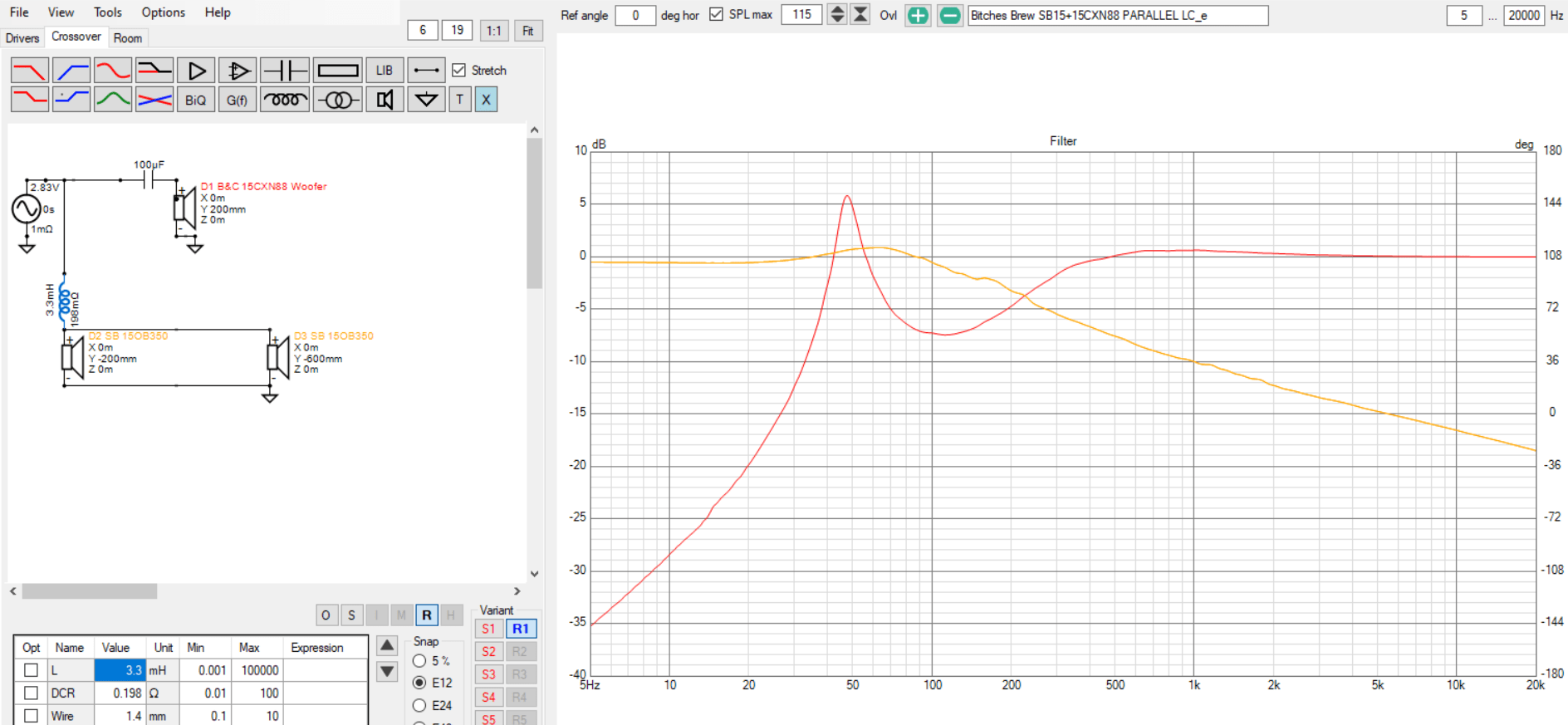Add a capacitor component

point(285,71)
